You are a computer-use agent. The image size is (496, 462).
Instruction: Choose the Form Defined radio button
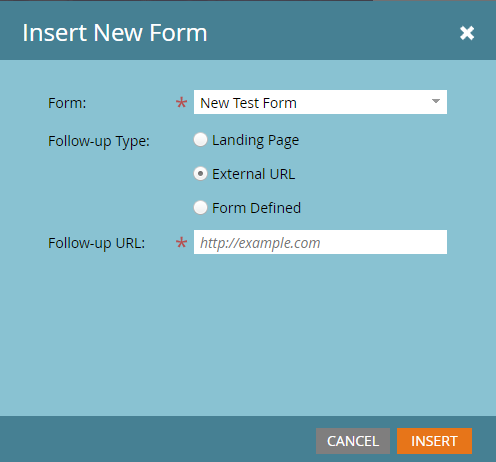click(x=200, y=208)
